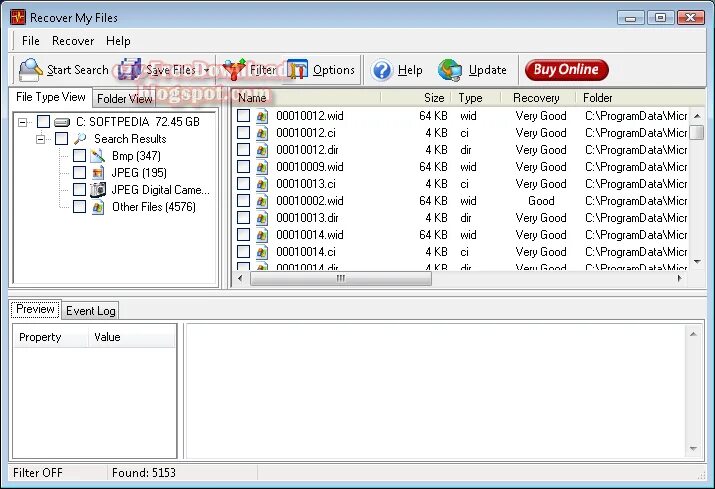715x489 pixels.
Task: Click the preview pane scroll down arrow
Action: 693,449
